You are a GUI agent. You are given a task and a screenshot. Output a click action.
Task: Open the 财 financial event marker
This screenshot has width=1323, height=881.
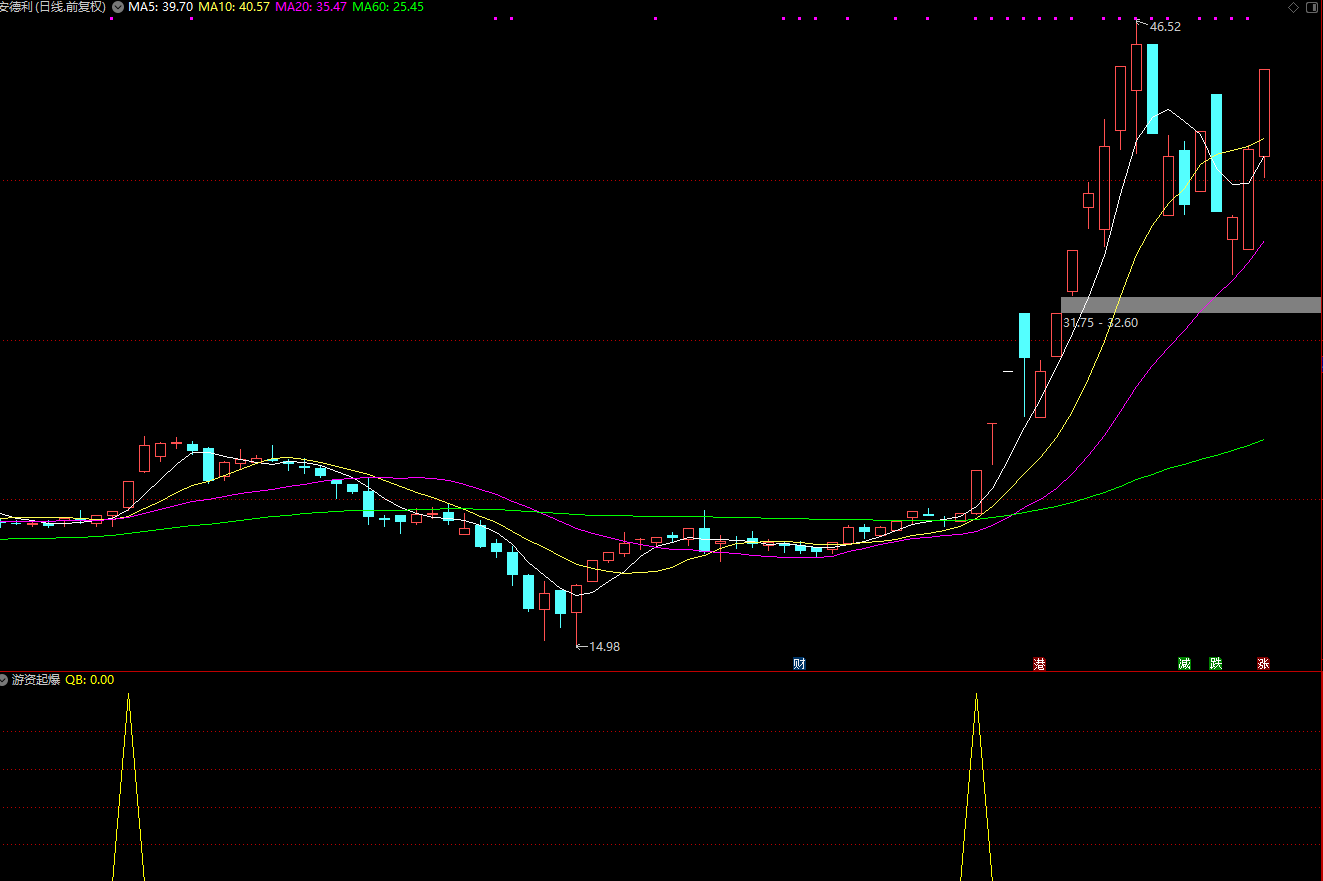point(799,664)
